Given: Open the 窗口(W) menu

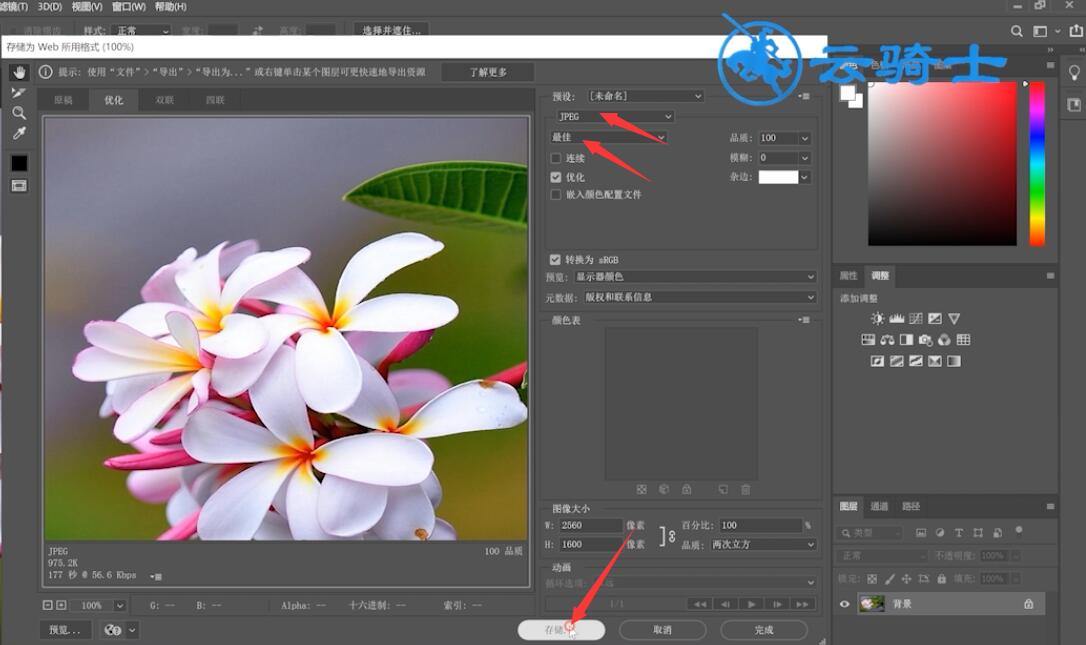Looking at the screenshot, I should pyautogui.click(x=129, y=6).
